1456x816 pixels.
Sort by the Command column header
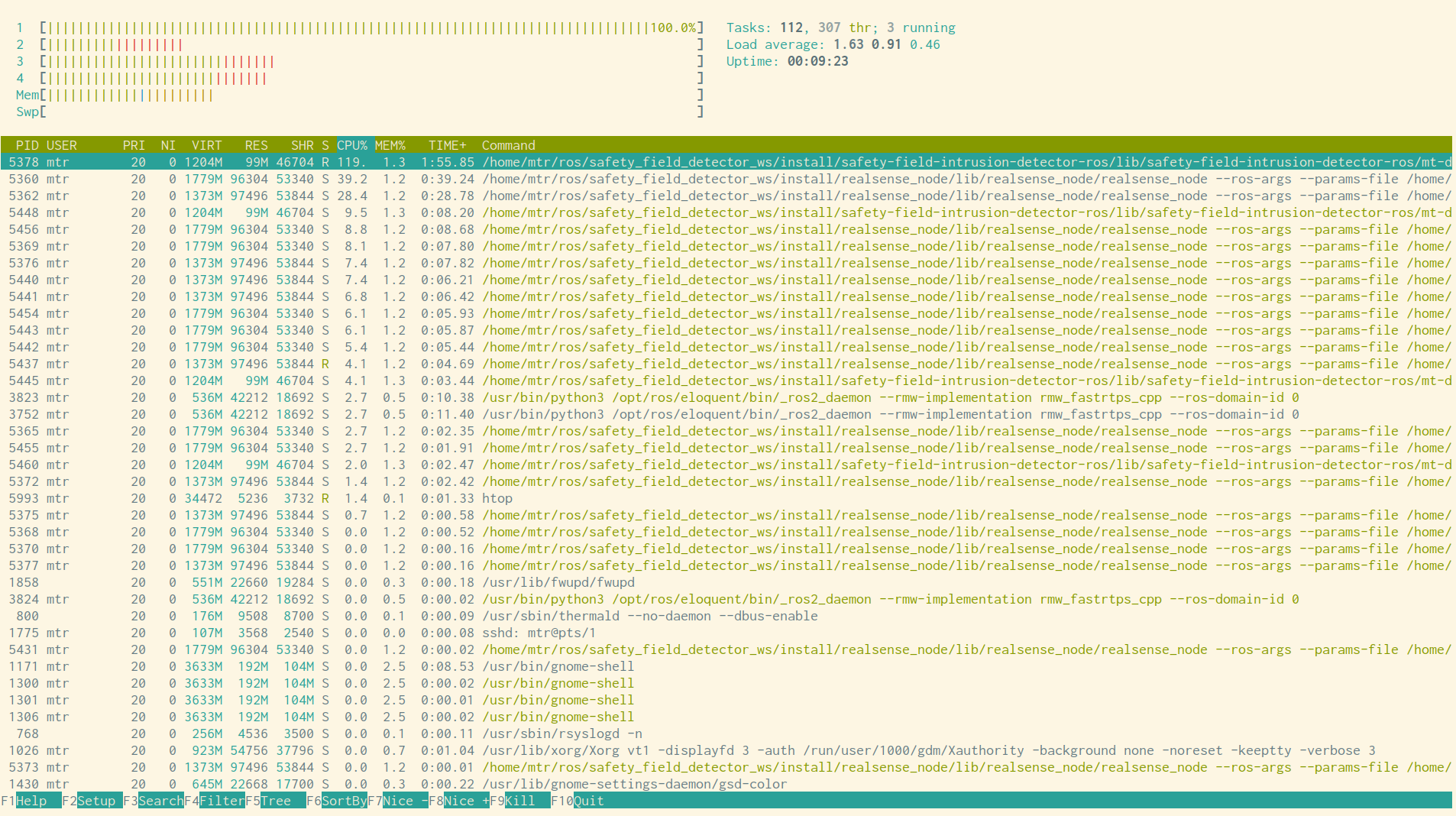pos(507,145)
